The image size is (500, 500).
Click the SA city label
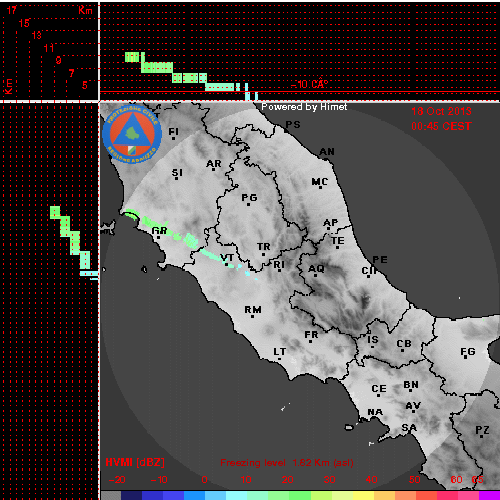tap(409, 428)
